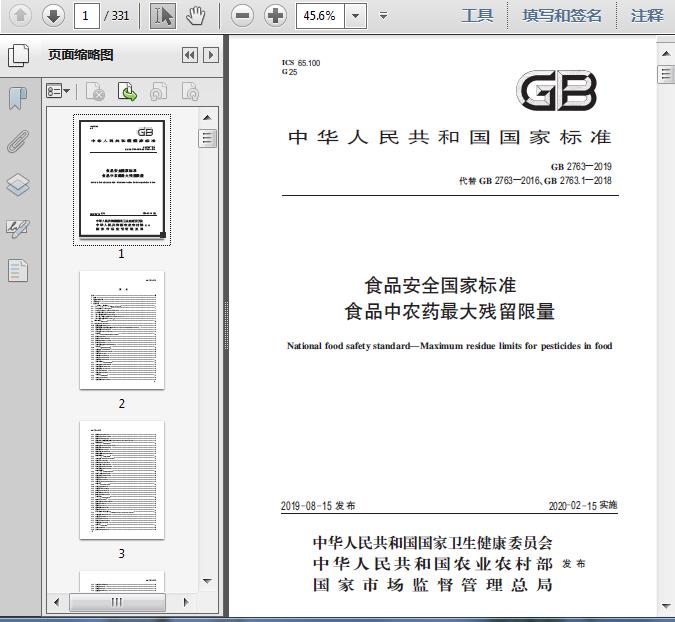Open thumbnail options menu dropdown
This screenshot has width=675, height=622.
click(58, 91)
